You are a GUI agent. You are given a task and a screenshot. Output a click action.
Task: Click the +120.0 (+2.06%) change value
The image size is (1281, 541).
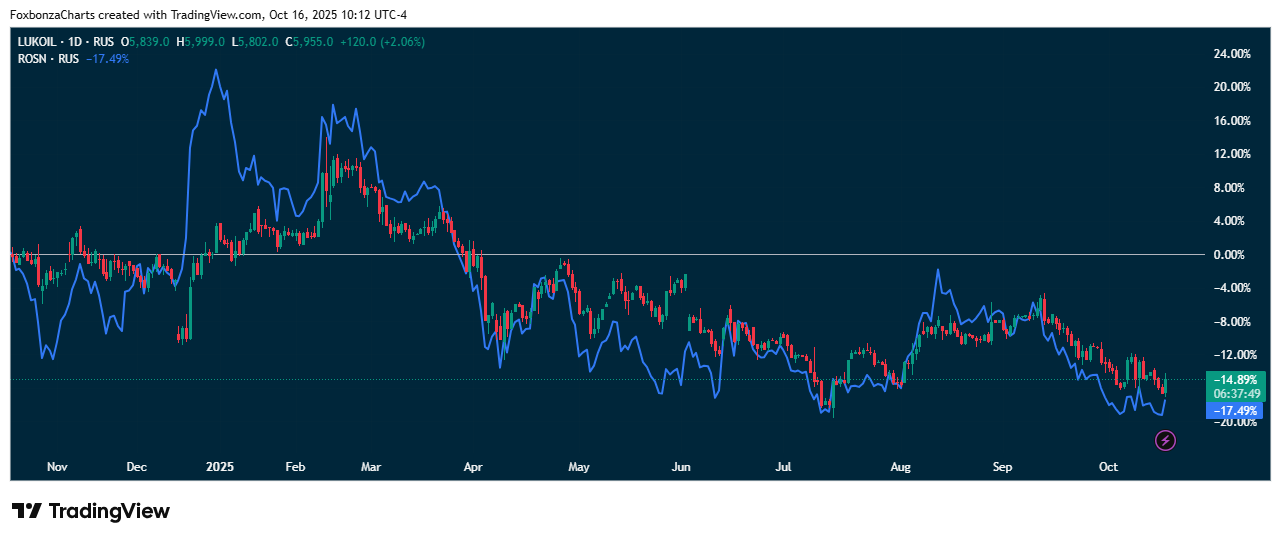382,43
